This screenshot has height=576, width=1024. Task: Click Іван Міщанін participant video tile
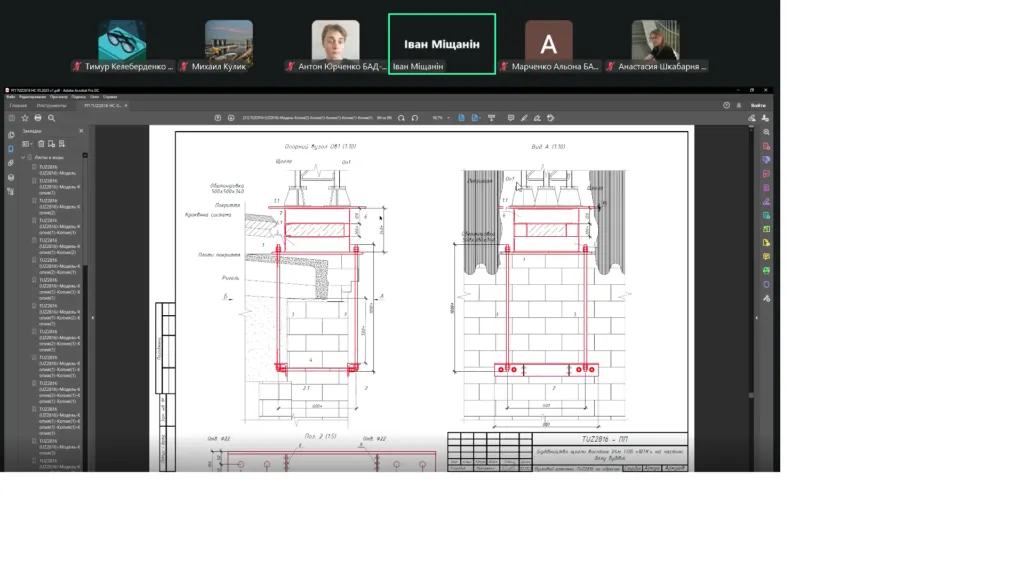[442, 44]
